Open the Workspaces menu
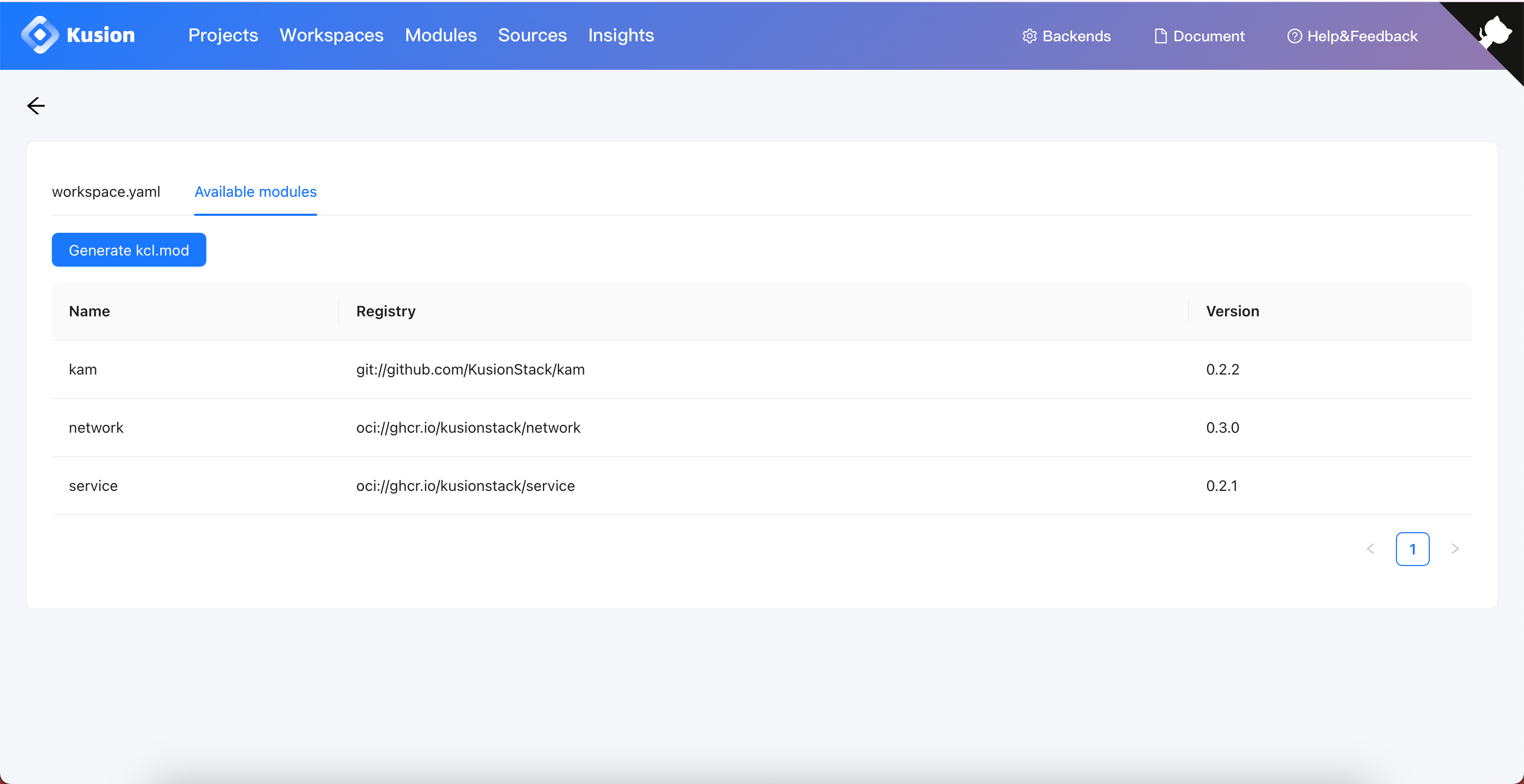 tap(331, 35)
